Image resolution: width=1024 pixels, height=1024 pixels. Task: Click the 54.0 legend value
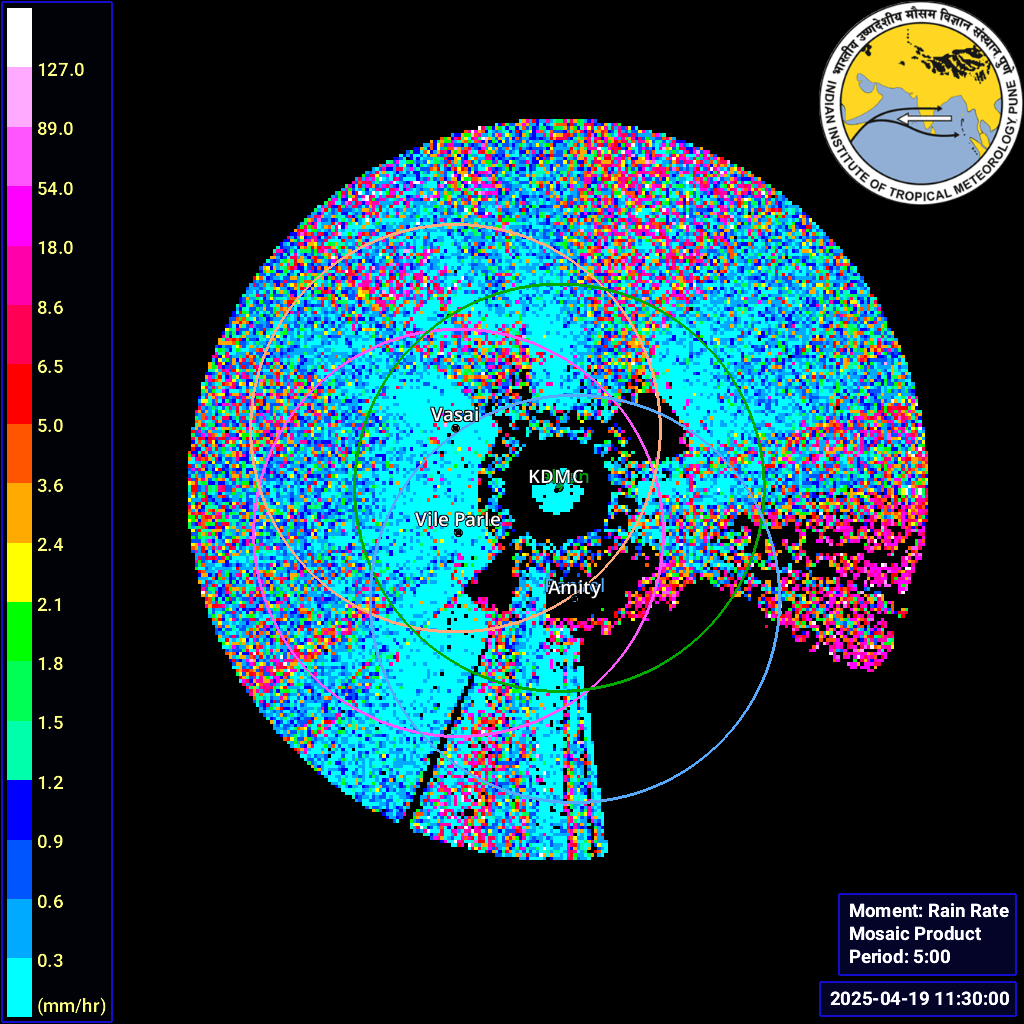pyautogui.click(x=56, y=189)
